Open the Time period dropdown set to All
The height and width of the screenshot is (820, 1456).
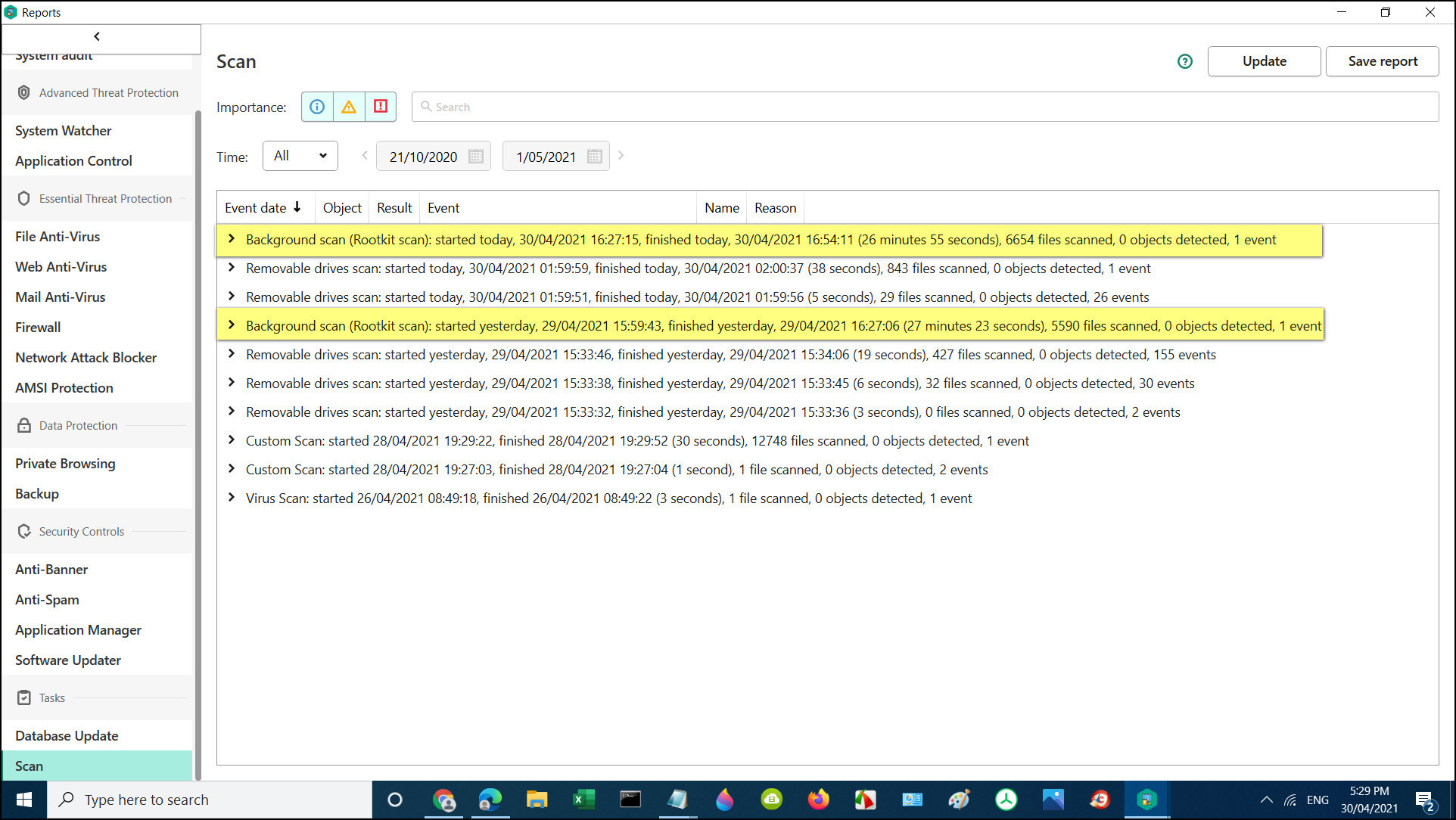300,156
